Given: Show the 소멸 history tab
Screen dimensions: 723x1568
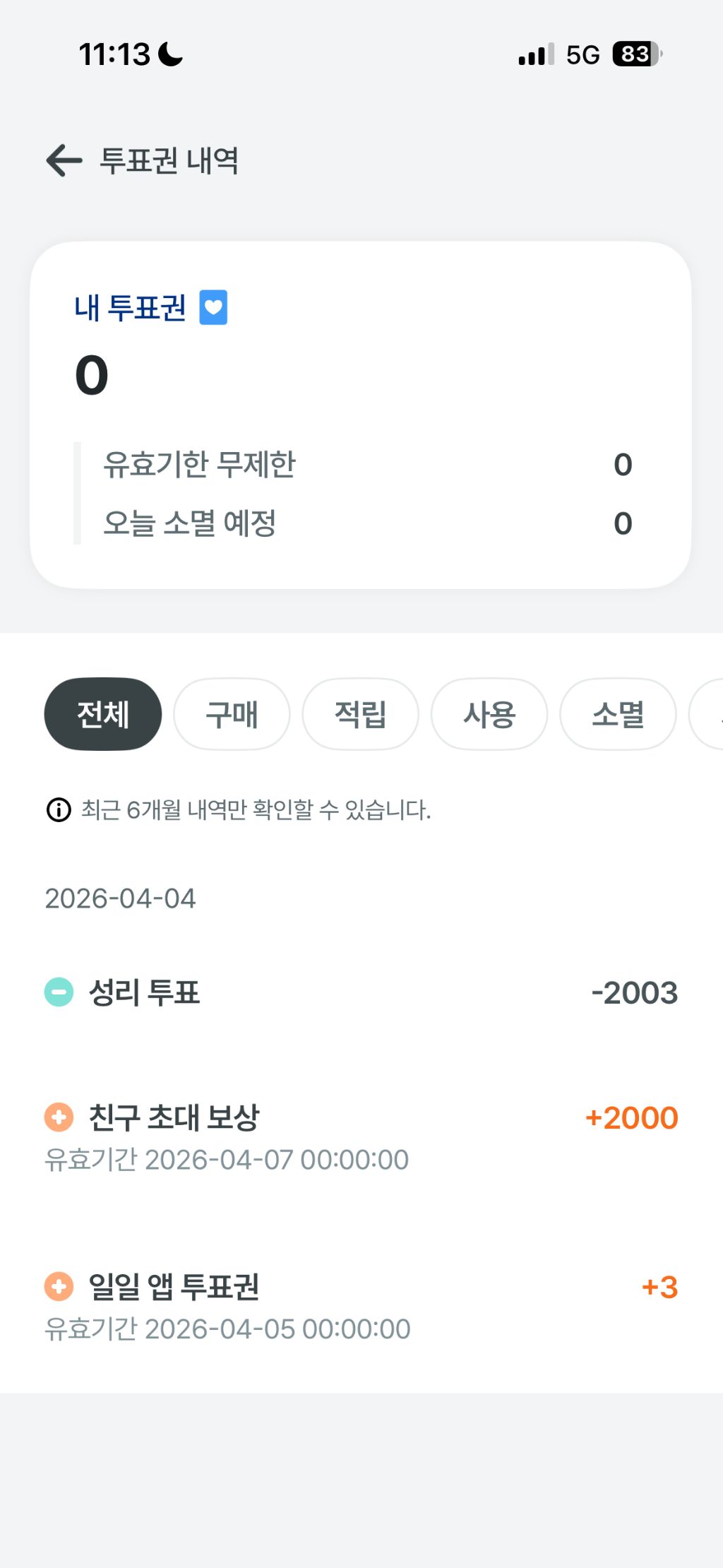Looking at the screenshot, I should 618,714.
